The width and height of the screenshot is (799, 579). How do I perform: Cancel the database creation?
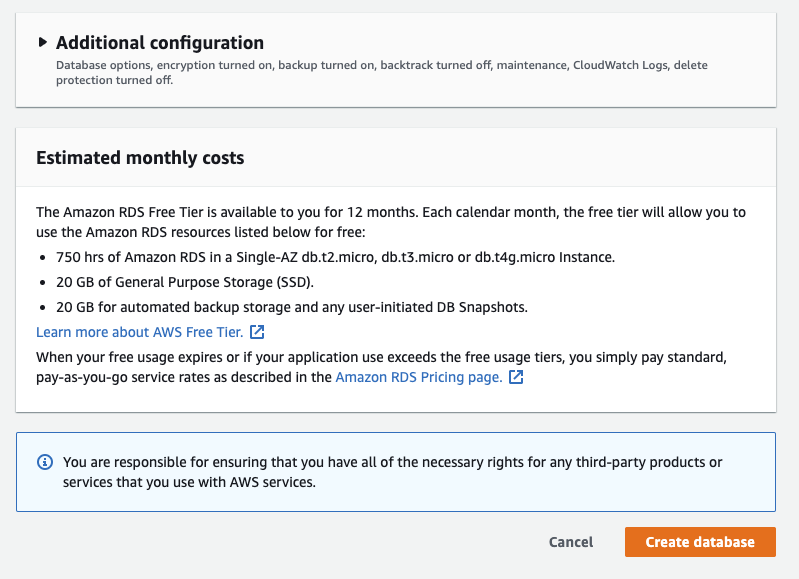click(x=571, y=542)
